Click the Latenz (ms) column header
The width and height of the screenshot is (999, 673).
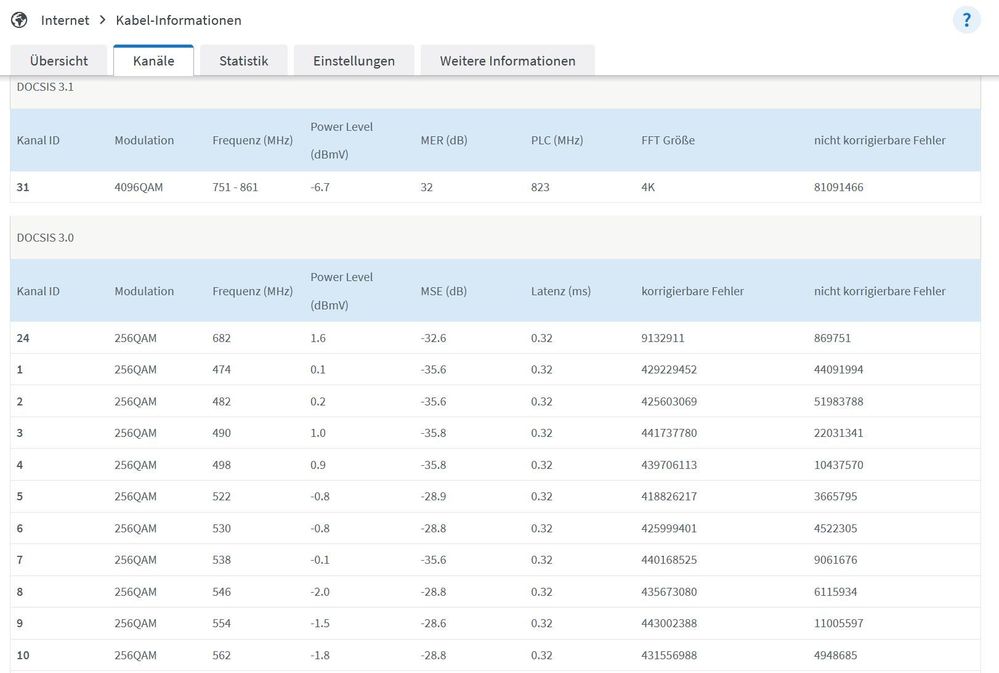click(560, 291)
